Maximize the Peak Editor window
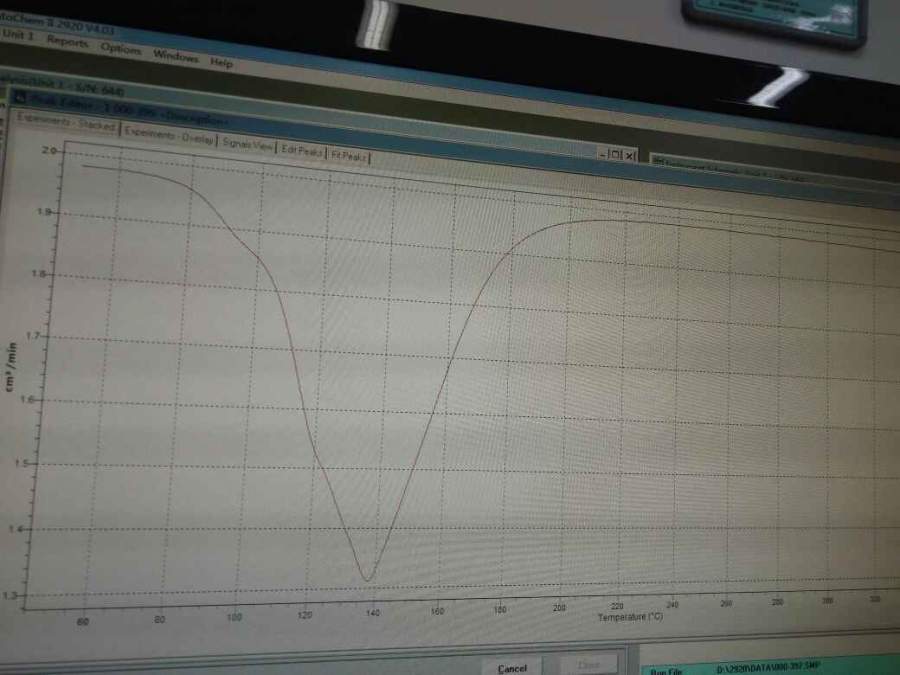The height and width of the screenshot is (675, 900). pos(615,154)
